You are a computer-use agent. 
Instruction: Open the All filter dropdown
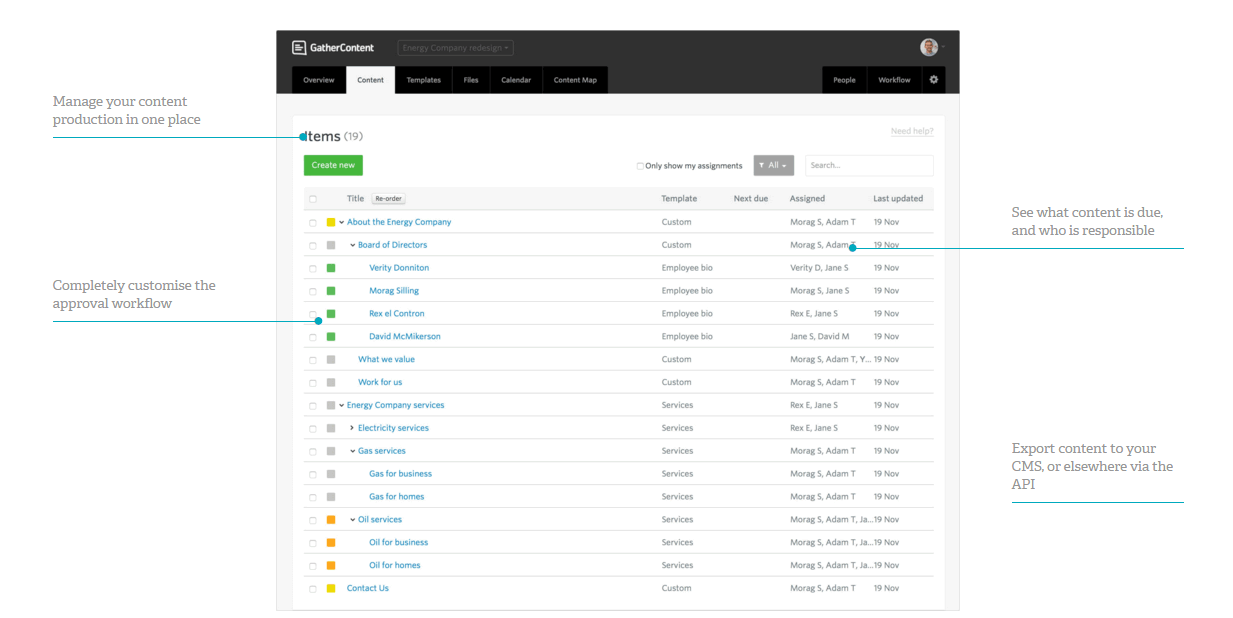pos(773,165)
